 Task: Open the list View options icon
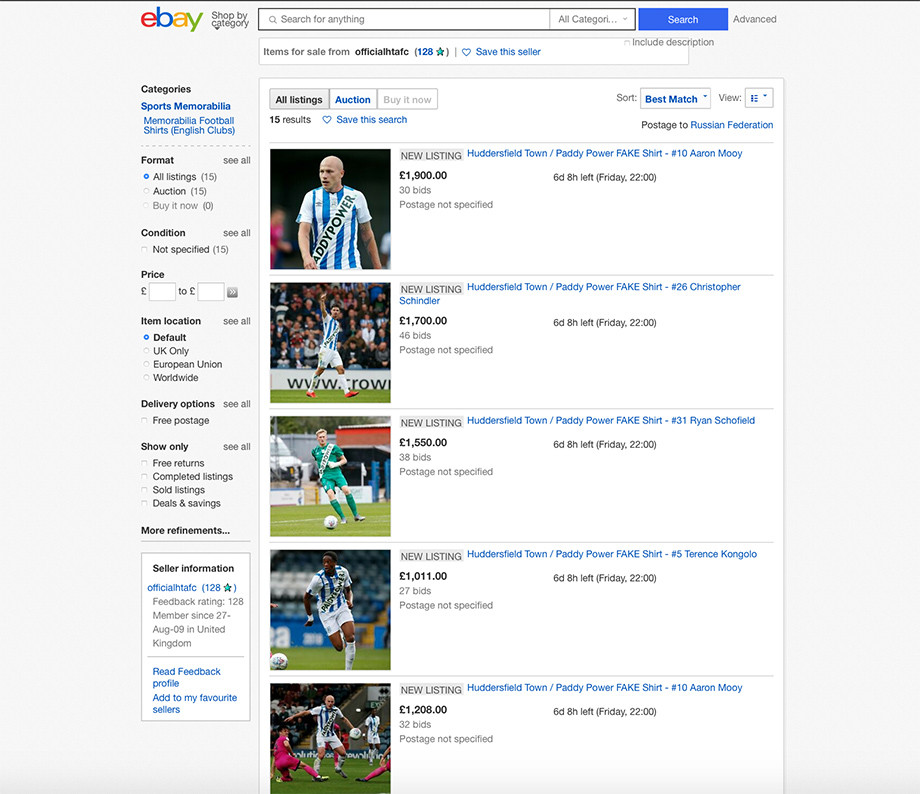(759, 98)
